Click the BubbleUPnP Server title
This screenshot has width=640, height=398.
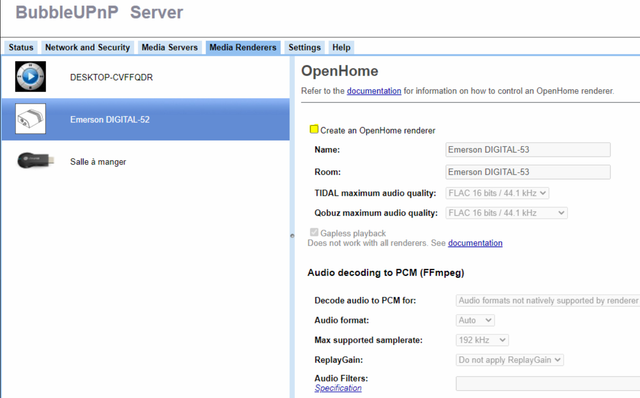(x=99, y=12)
